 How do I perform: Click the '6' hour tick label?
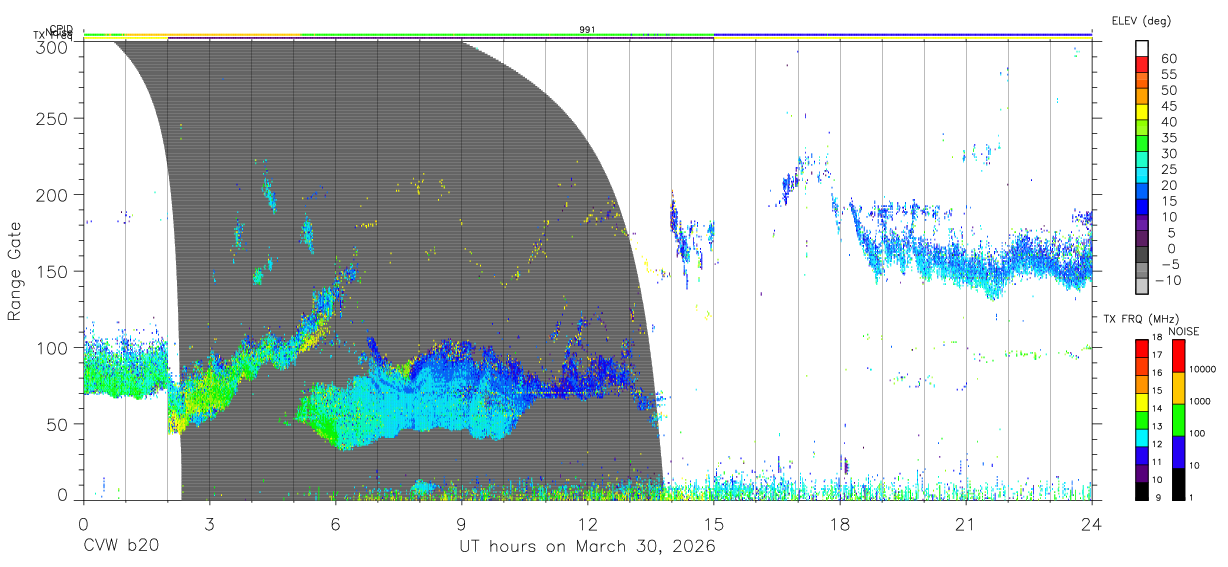(335, 524)
